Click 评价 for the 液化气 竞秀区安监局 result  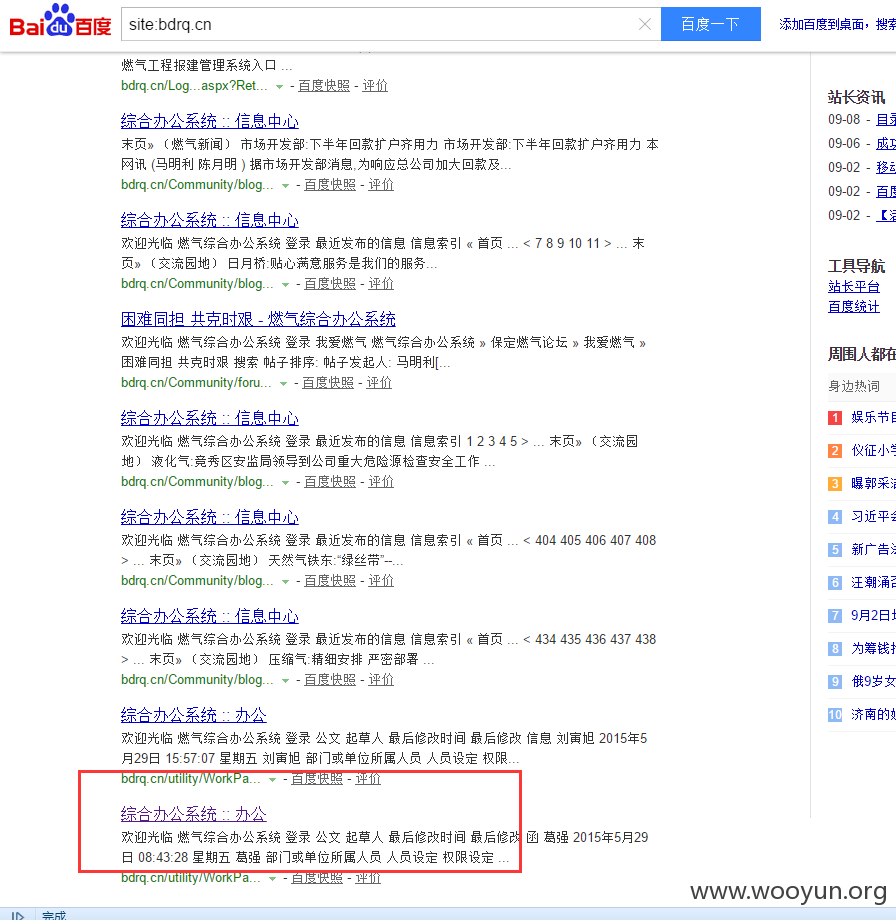tap(381, 482)
